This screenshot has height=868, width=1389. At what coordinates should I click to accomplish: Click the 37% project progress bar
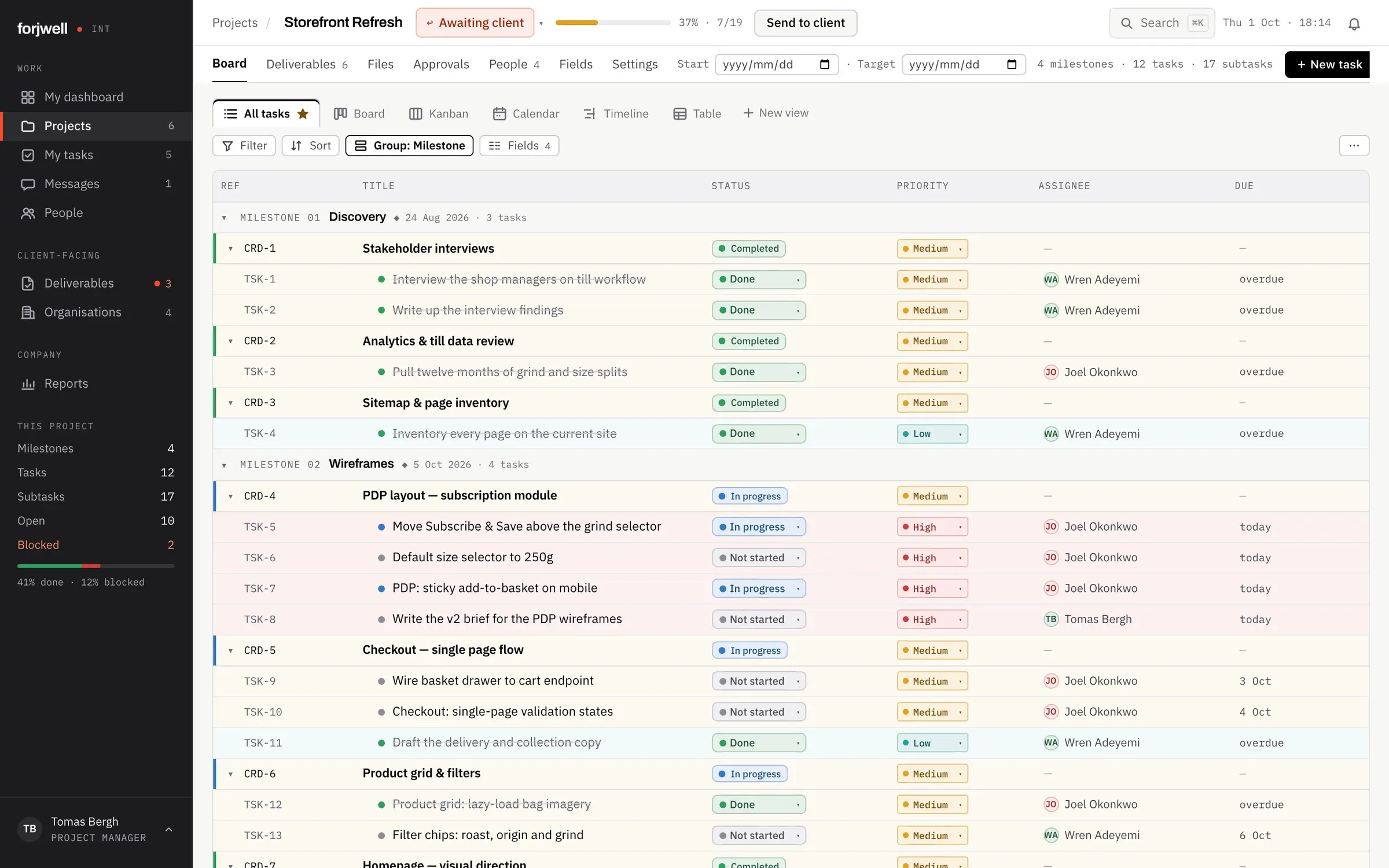[612, 23]
